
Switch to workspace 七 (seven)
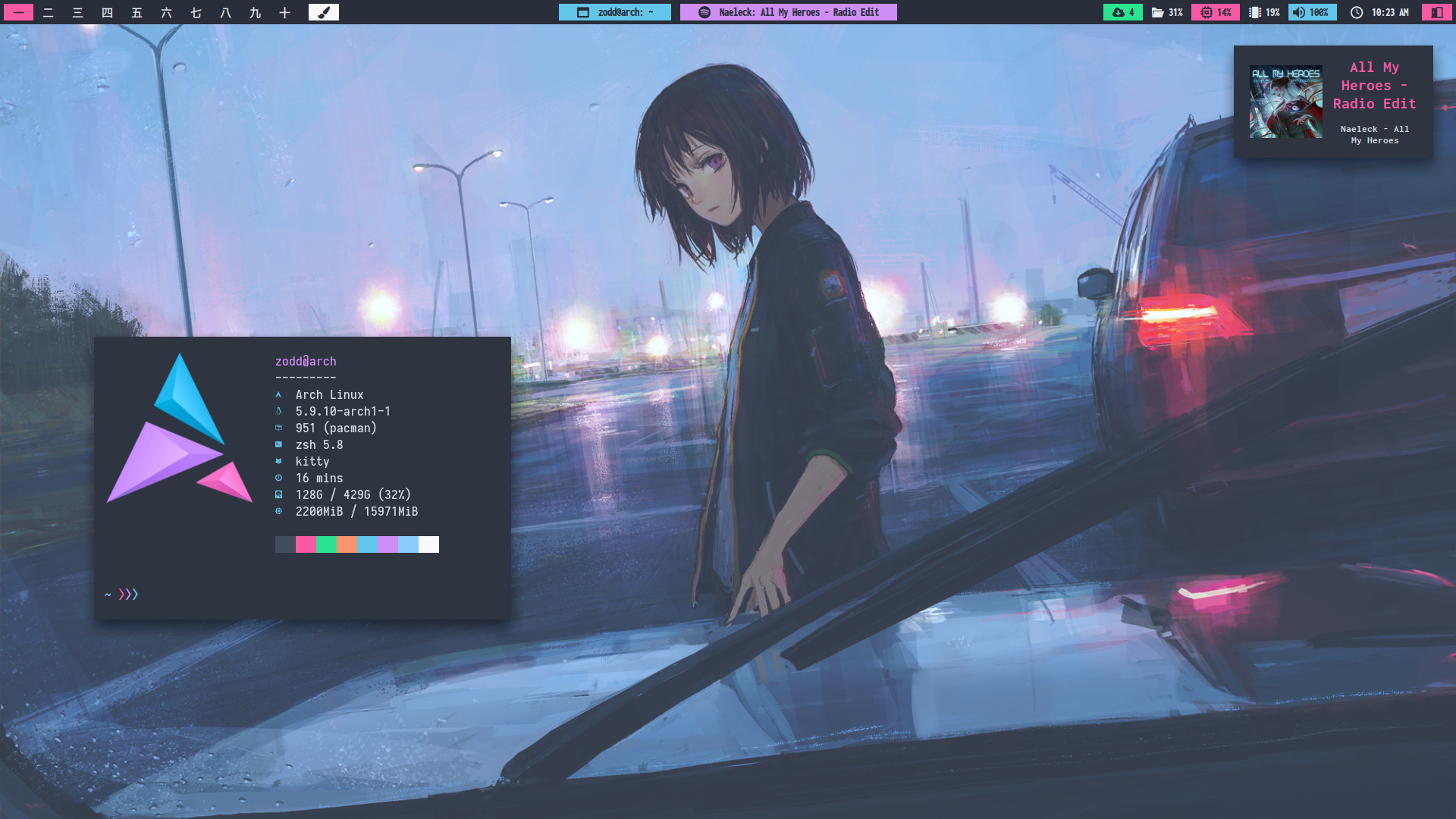[x=196, y=12]
